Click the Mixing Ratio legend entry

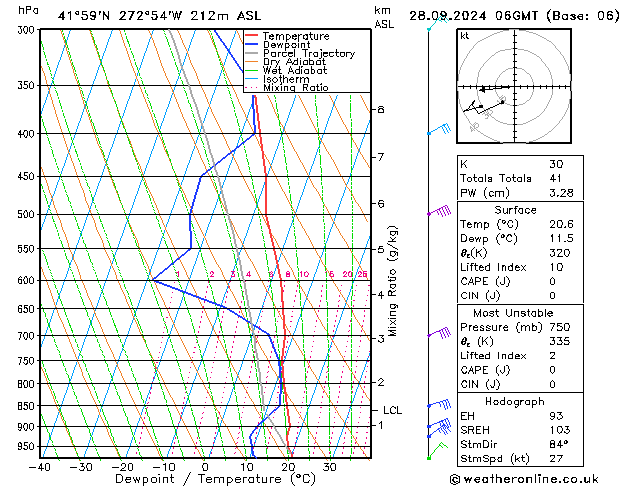click(287, 88)
